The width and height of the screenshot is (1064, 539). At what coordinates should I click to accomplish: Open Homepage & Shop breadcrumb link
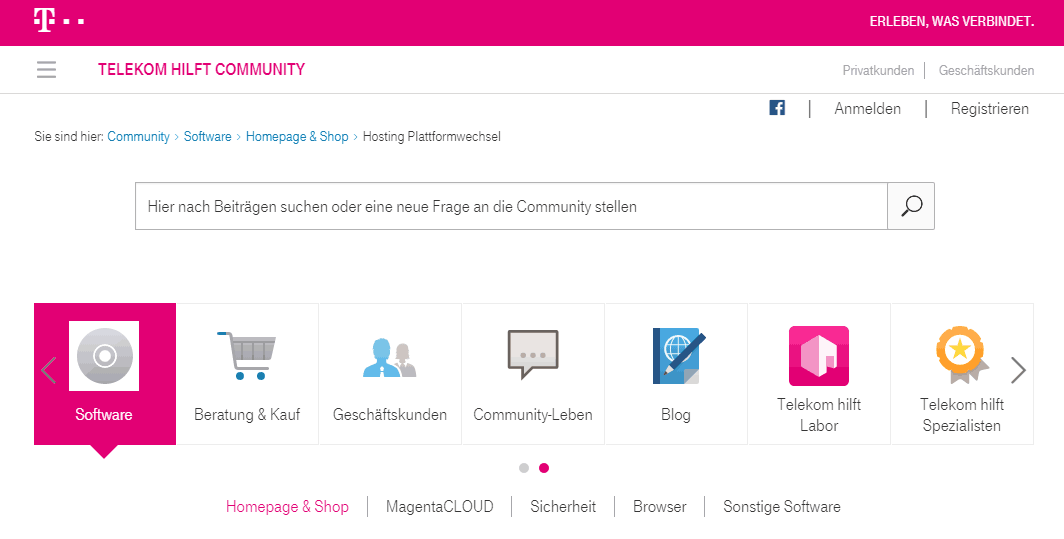[297, 136]
